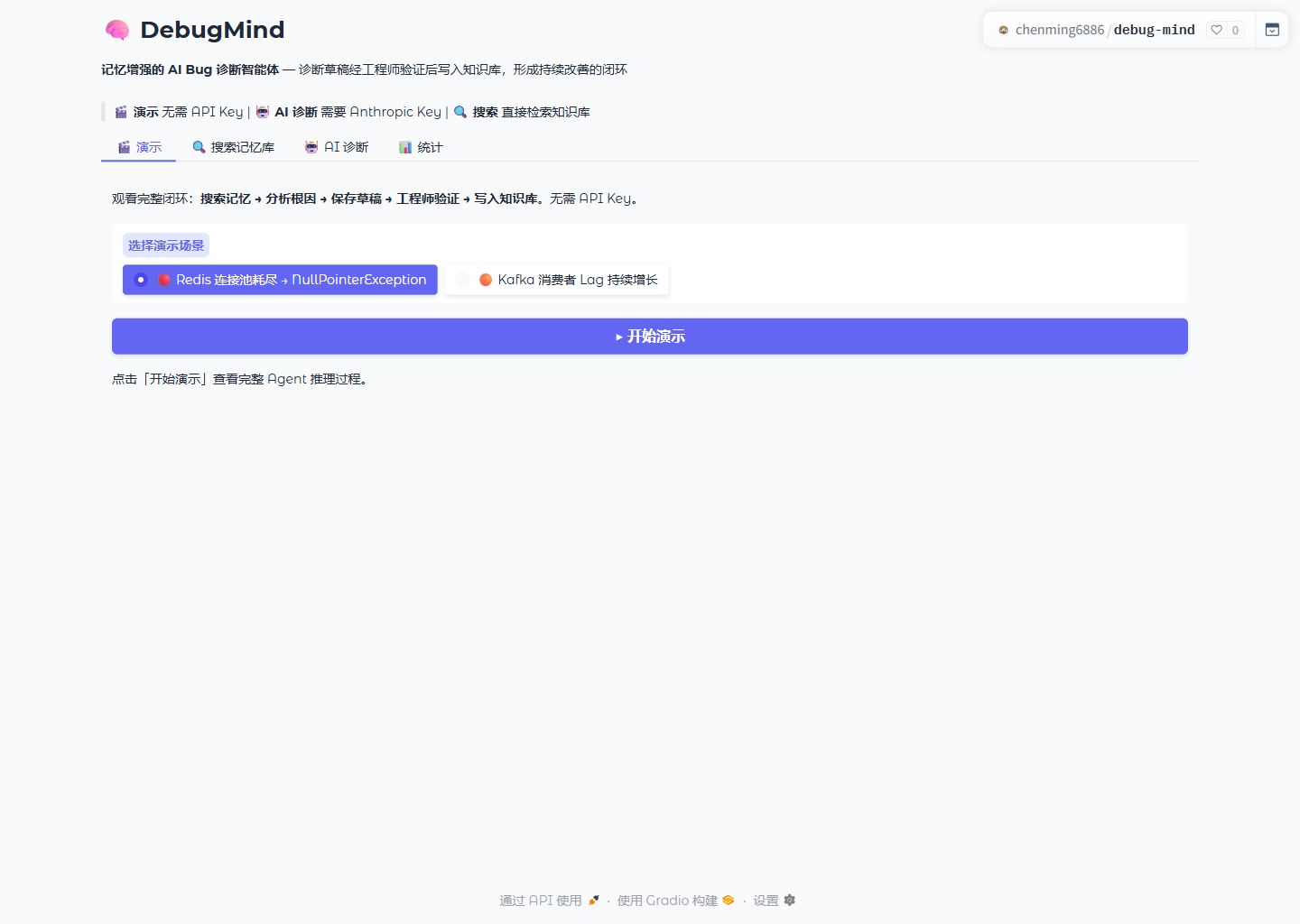Select the Redis 连接池耗尽 scenario radio

click(x=141, y=280)
